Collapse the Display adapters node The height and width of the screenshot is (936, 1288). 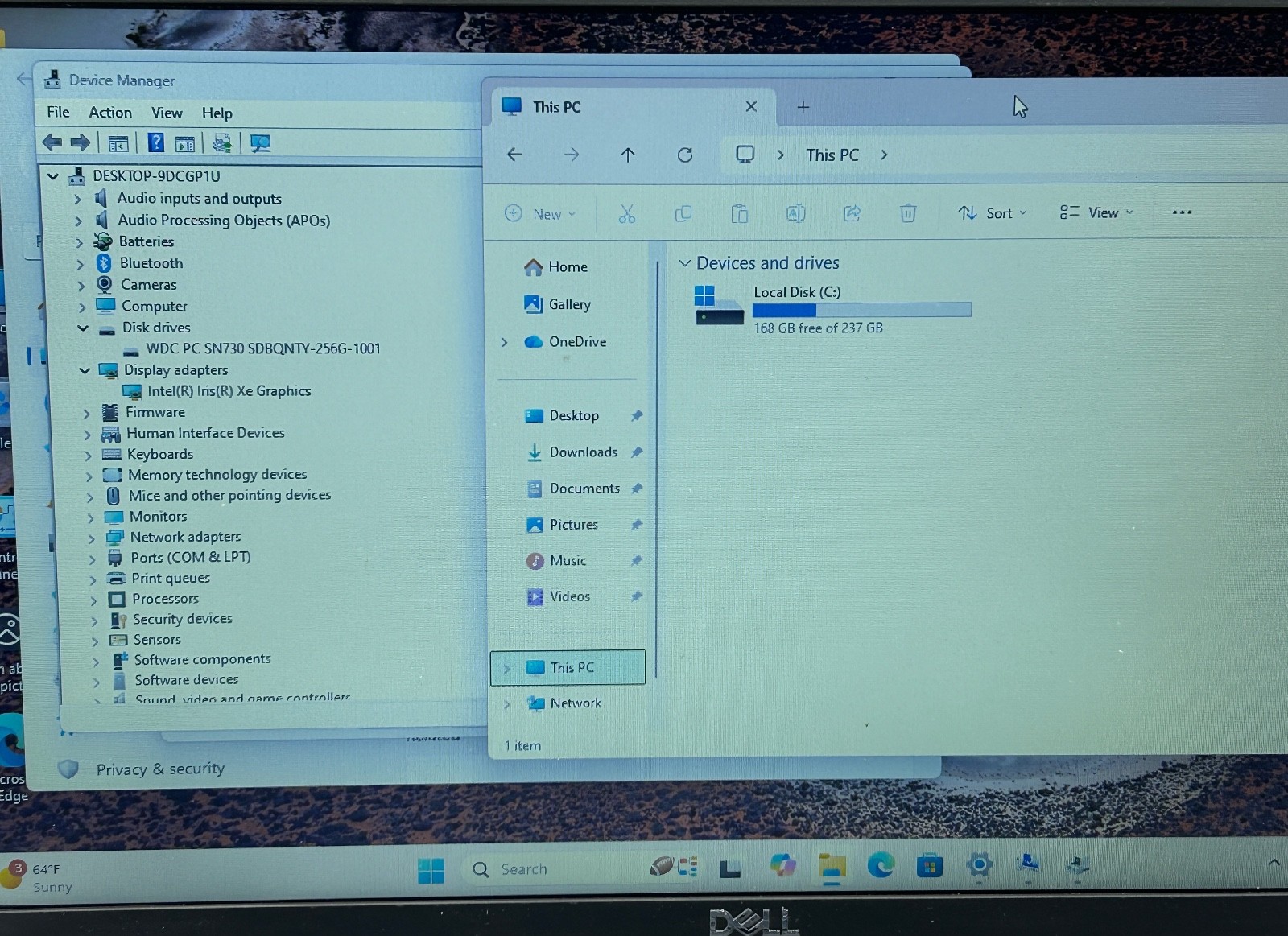[85, 370]
